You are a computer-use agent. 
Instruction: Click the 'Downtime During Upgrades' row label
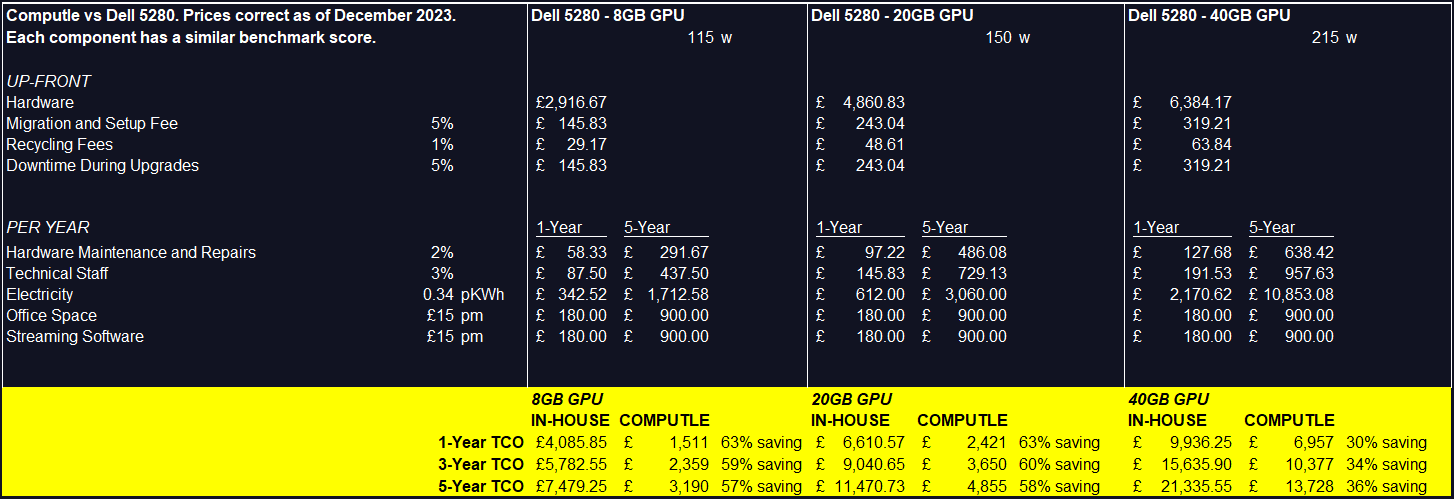(x=102, y=165)
